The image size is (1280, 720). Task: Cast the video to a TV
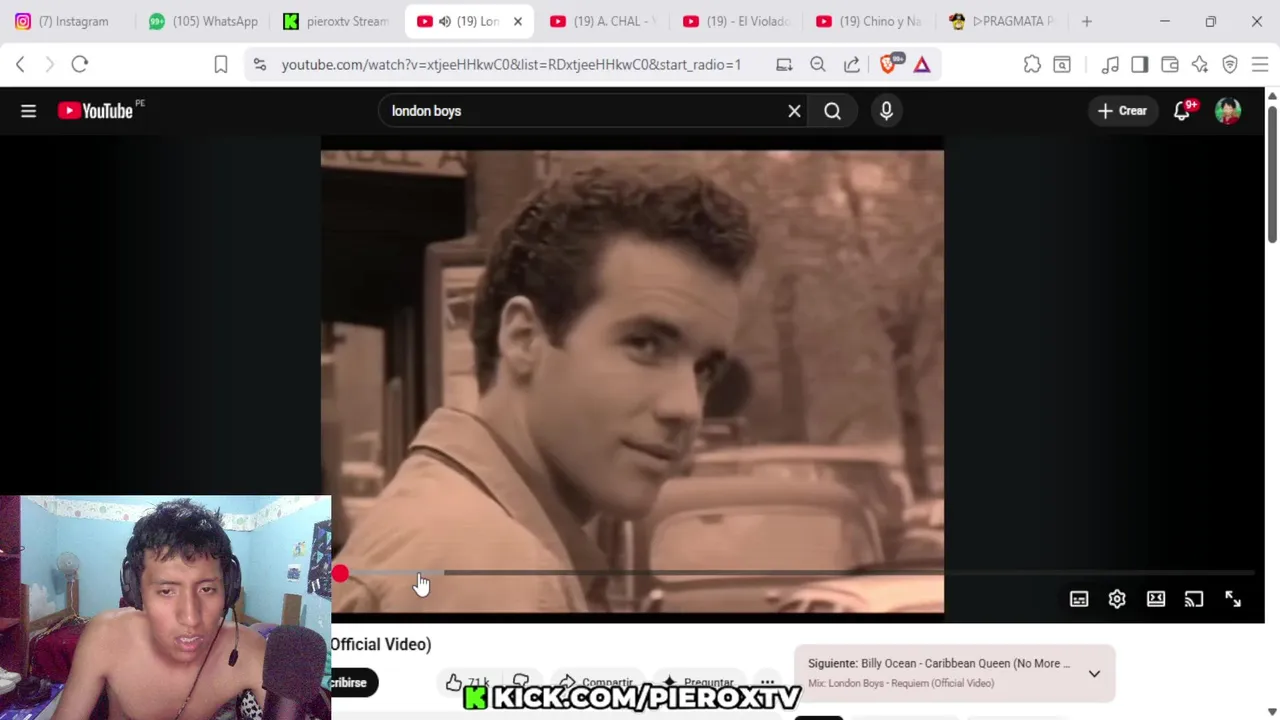[x=1194, y=599]
